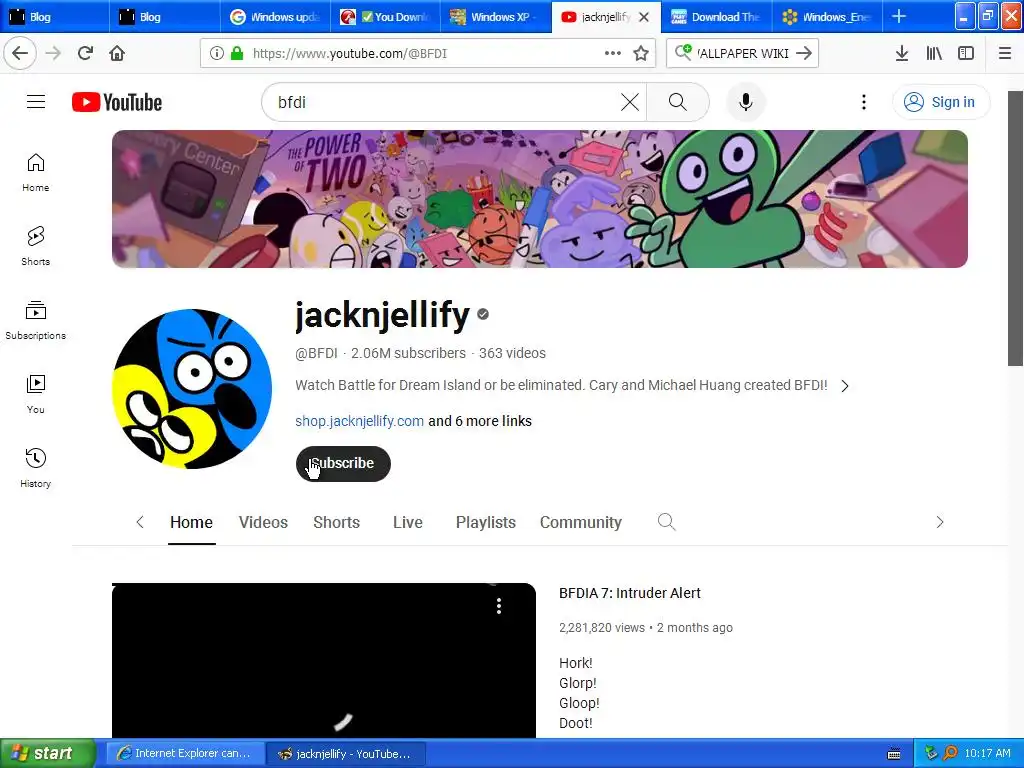Open the shop.jacknjellify.com link

(359, 421)
